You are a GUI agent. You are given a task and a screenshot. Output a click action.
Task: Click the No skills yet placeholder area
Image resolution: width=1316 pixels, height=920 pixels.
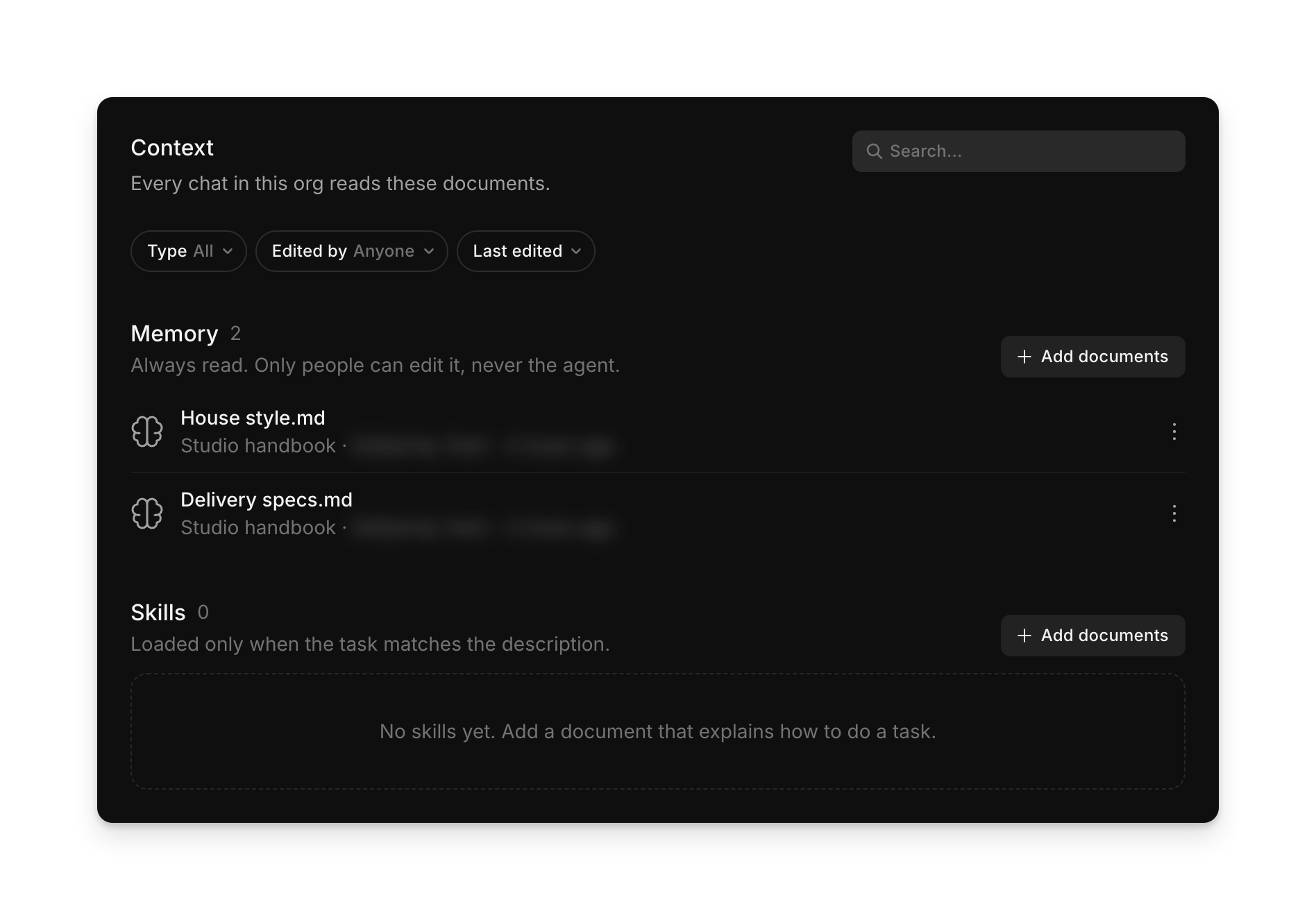pyautogui.click(x=657, y=731)
